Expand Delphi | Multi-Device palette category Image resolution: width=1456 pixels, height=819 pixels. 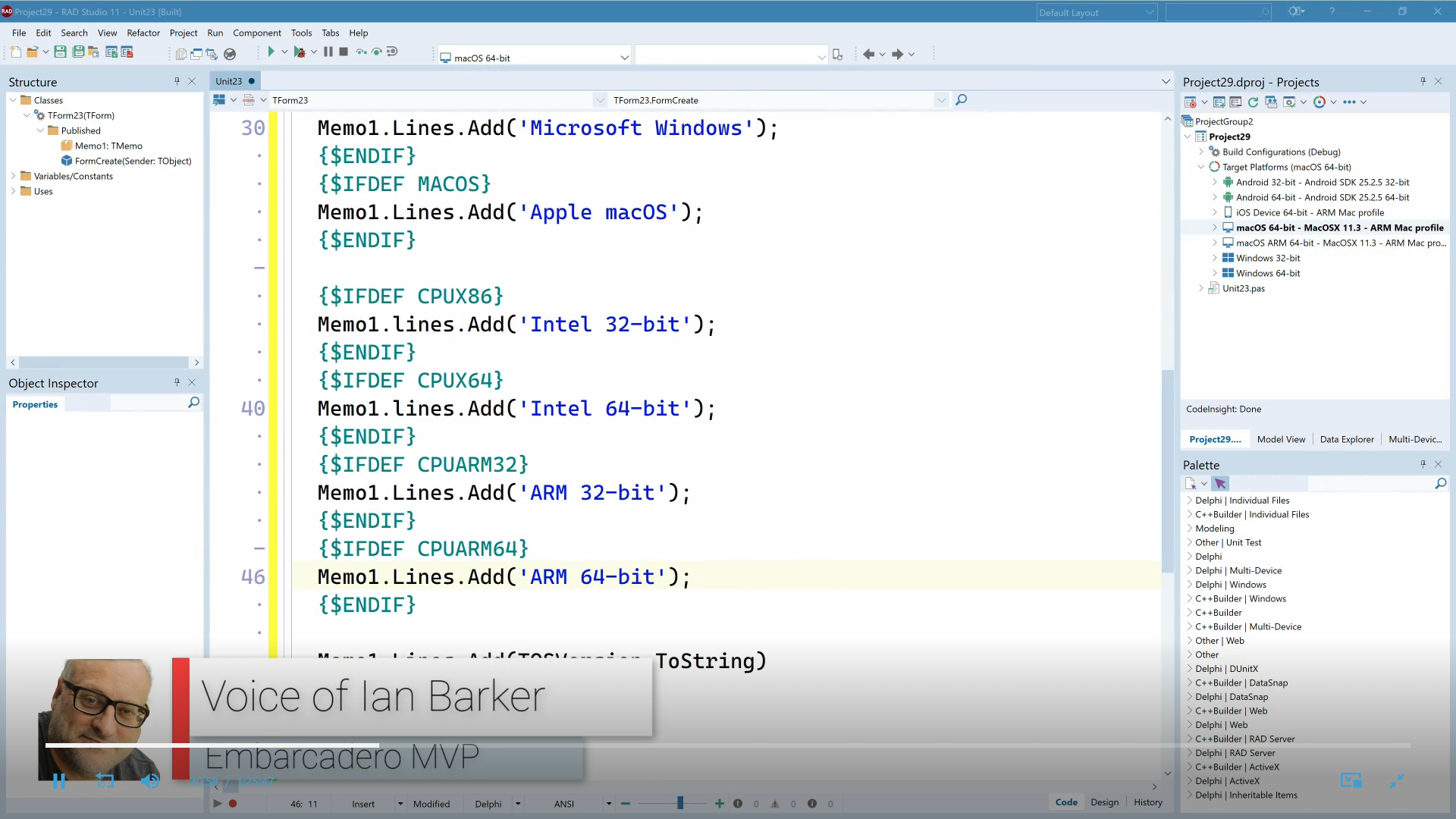click(1189, 571)
